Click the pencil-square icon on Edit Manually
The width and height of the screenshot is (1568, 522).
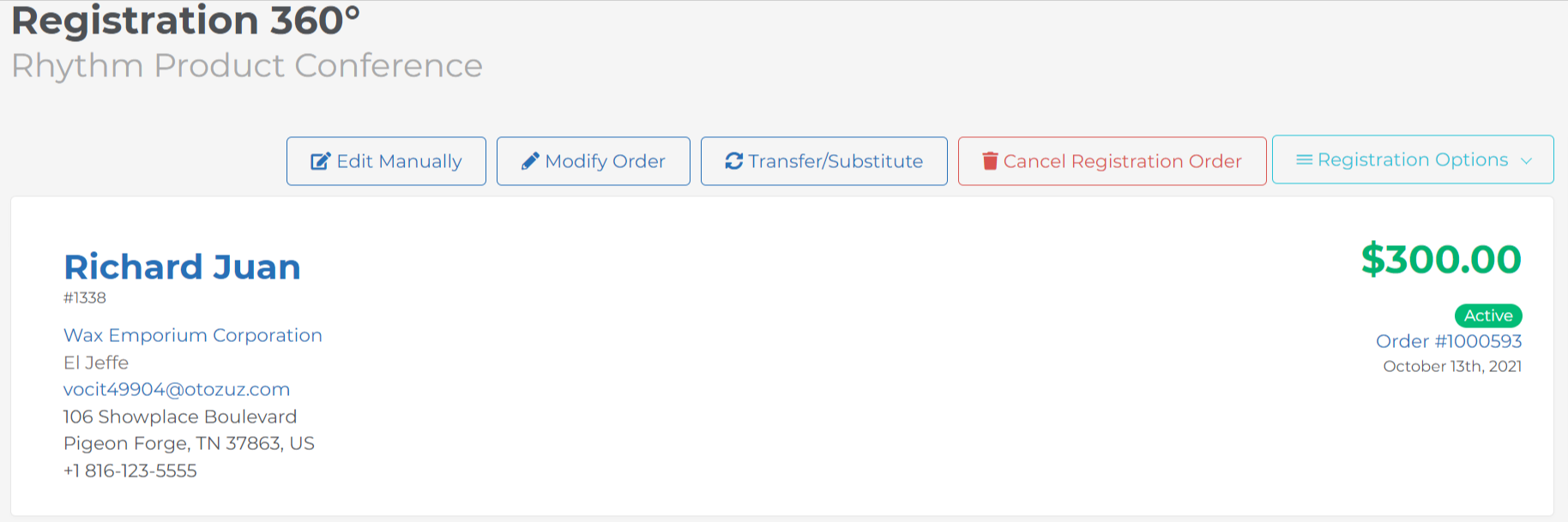coord(320,161)
